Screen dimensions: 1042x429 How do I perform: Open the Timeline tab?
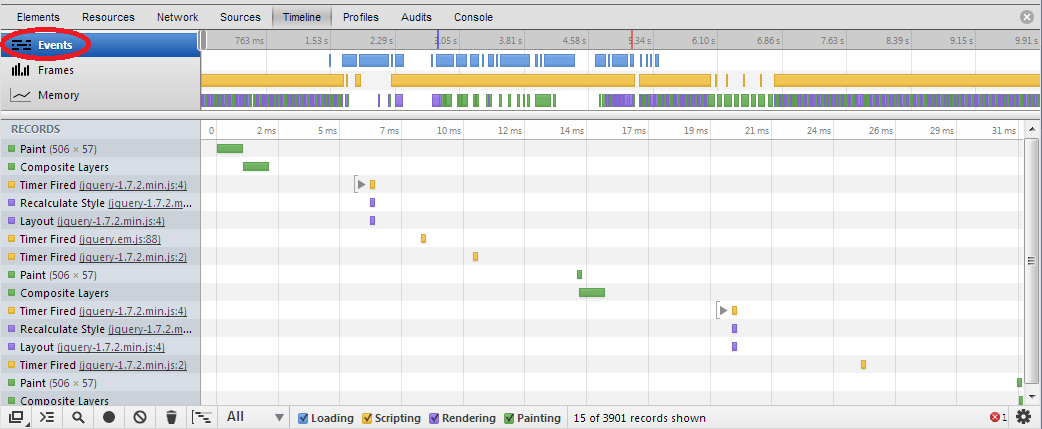302,17
